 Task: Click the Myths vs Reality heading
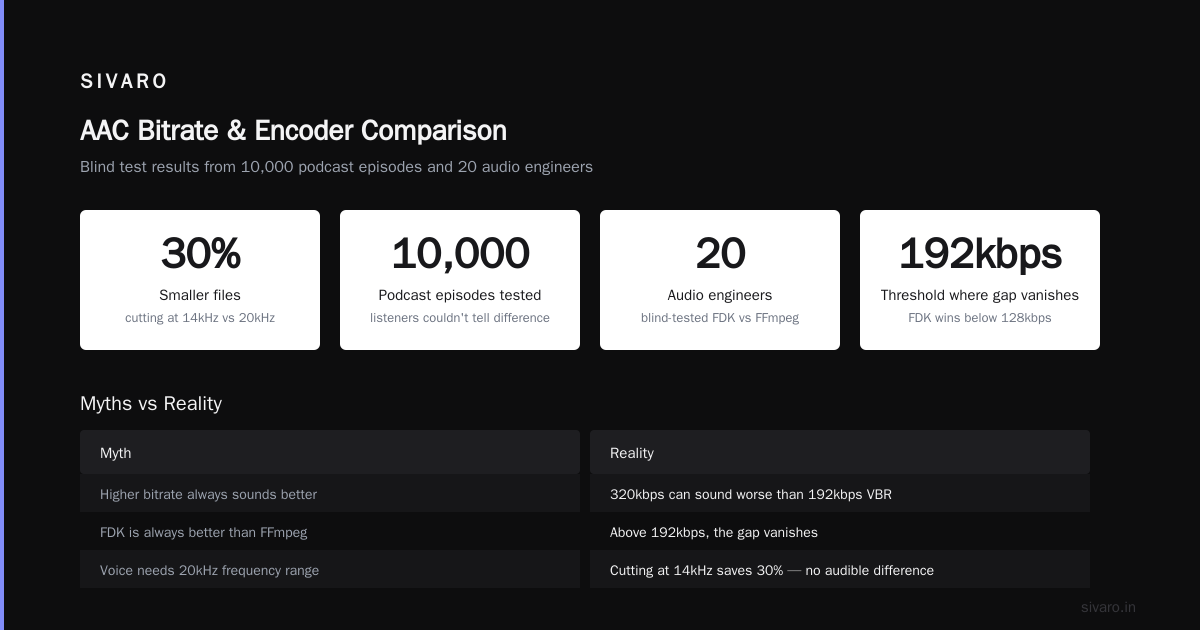tap(151, 404)
